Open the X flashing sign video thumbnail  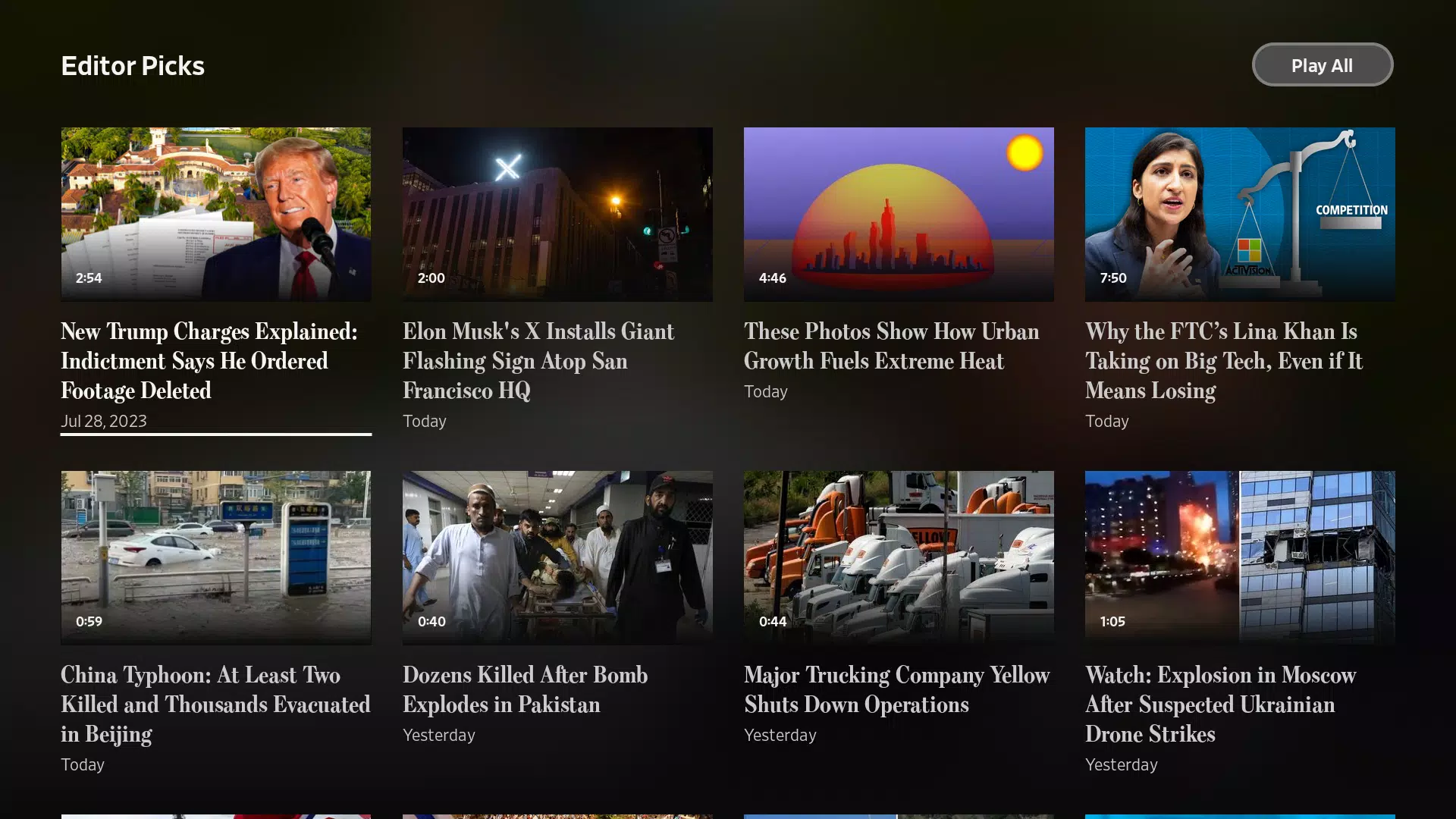pyautogui.click(x=557, y=215)
